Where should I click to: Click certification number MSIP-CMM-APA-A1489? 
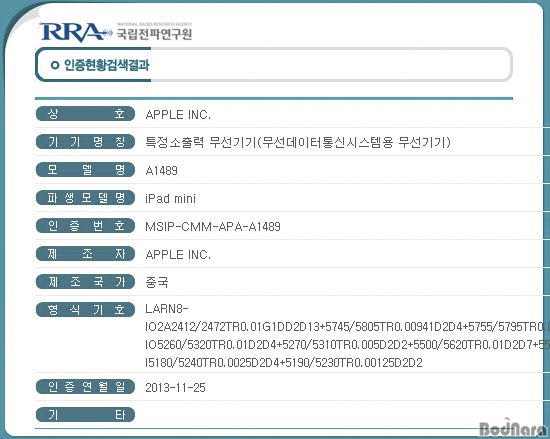click(x=213, y=227)
